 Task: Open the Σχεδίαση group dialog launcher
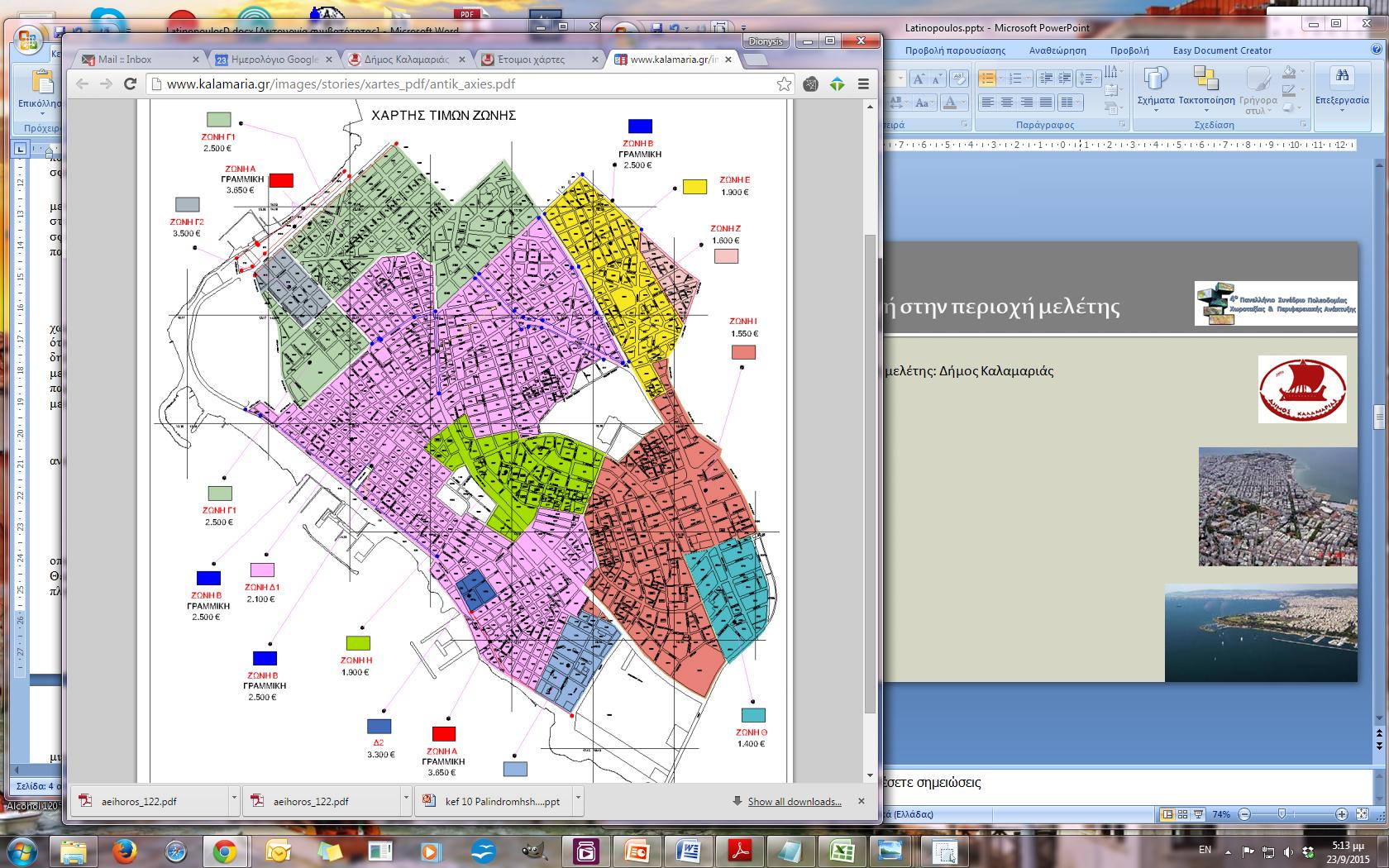[x=1303, y=124]
